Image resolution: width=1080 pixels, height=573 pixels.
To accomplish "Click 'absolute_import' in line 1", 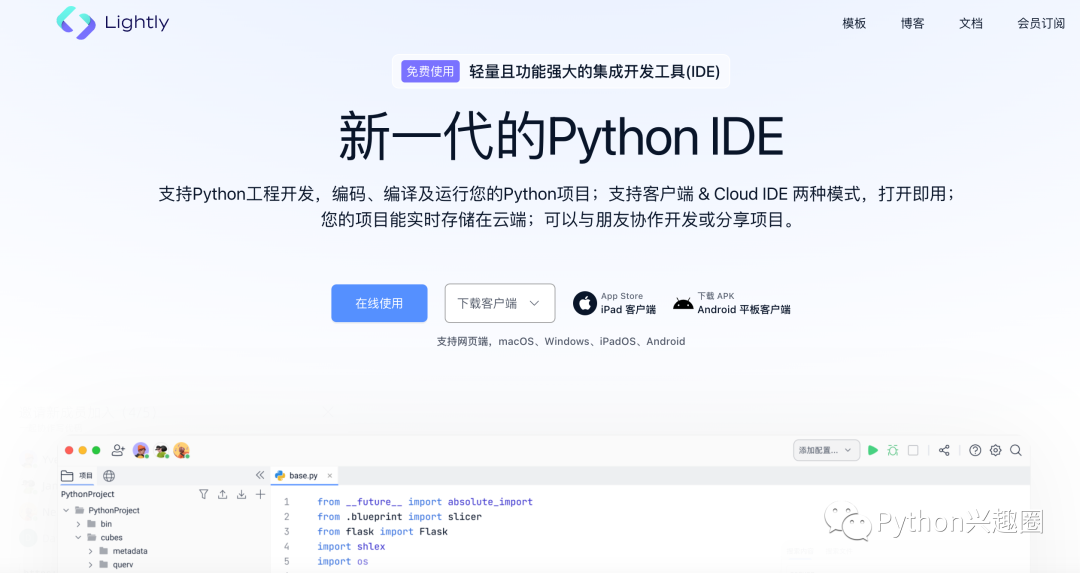I will tap(490, 502).
